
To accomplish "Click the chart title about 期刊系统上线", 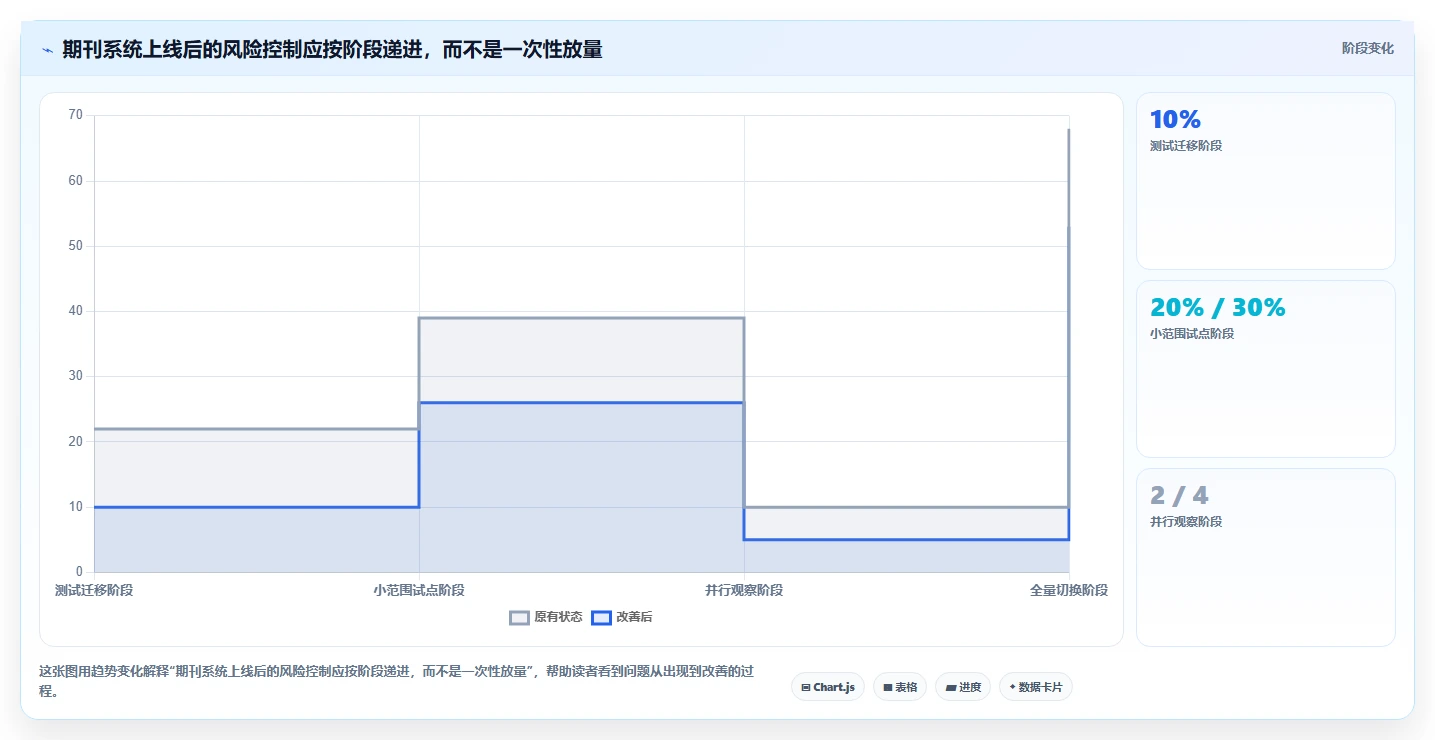I will coord(332,49).
